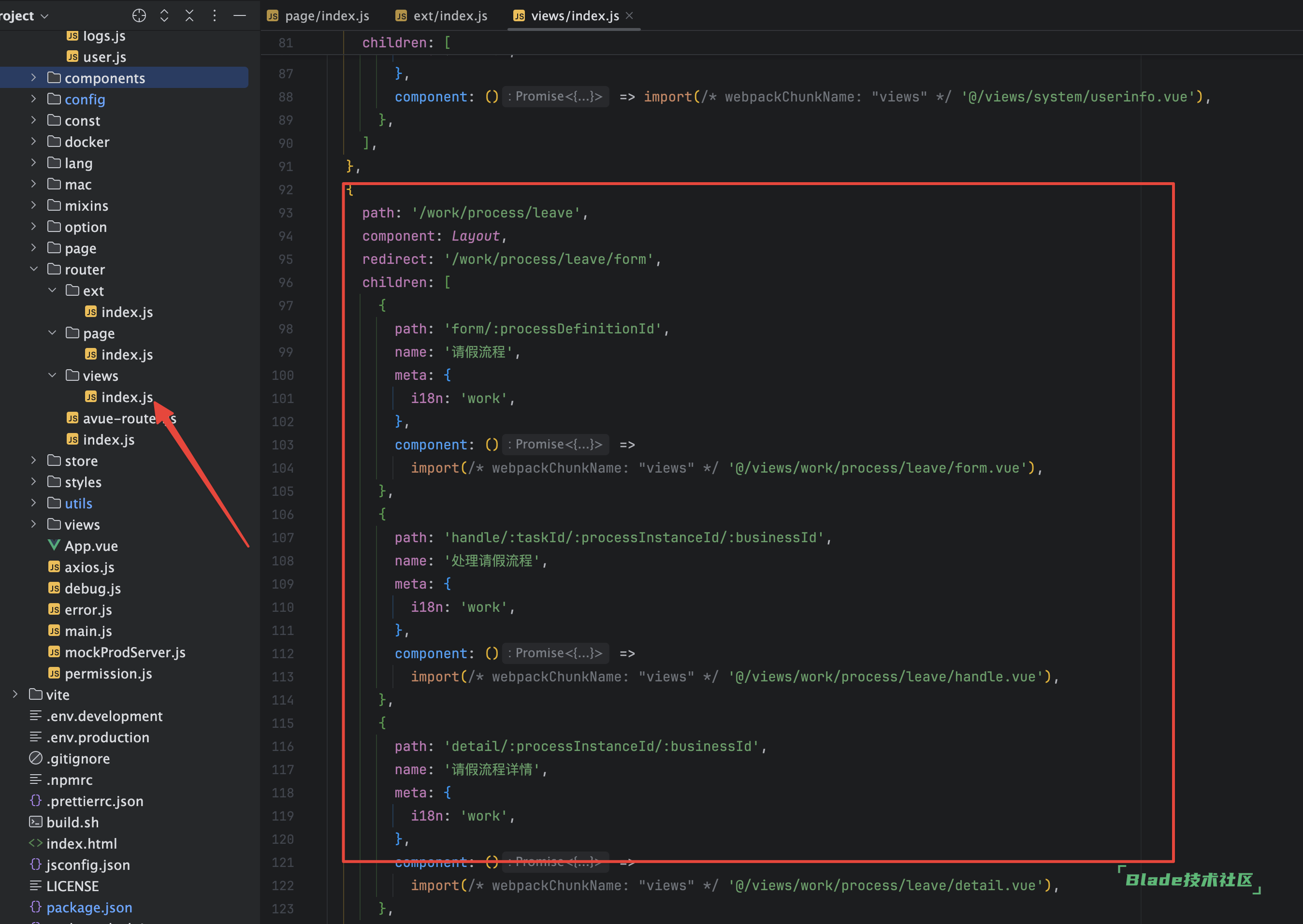Viewport: 1303px width, 924px height.
Task: Select the option folder
Action: coord(77,227)
